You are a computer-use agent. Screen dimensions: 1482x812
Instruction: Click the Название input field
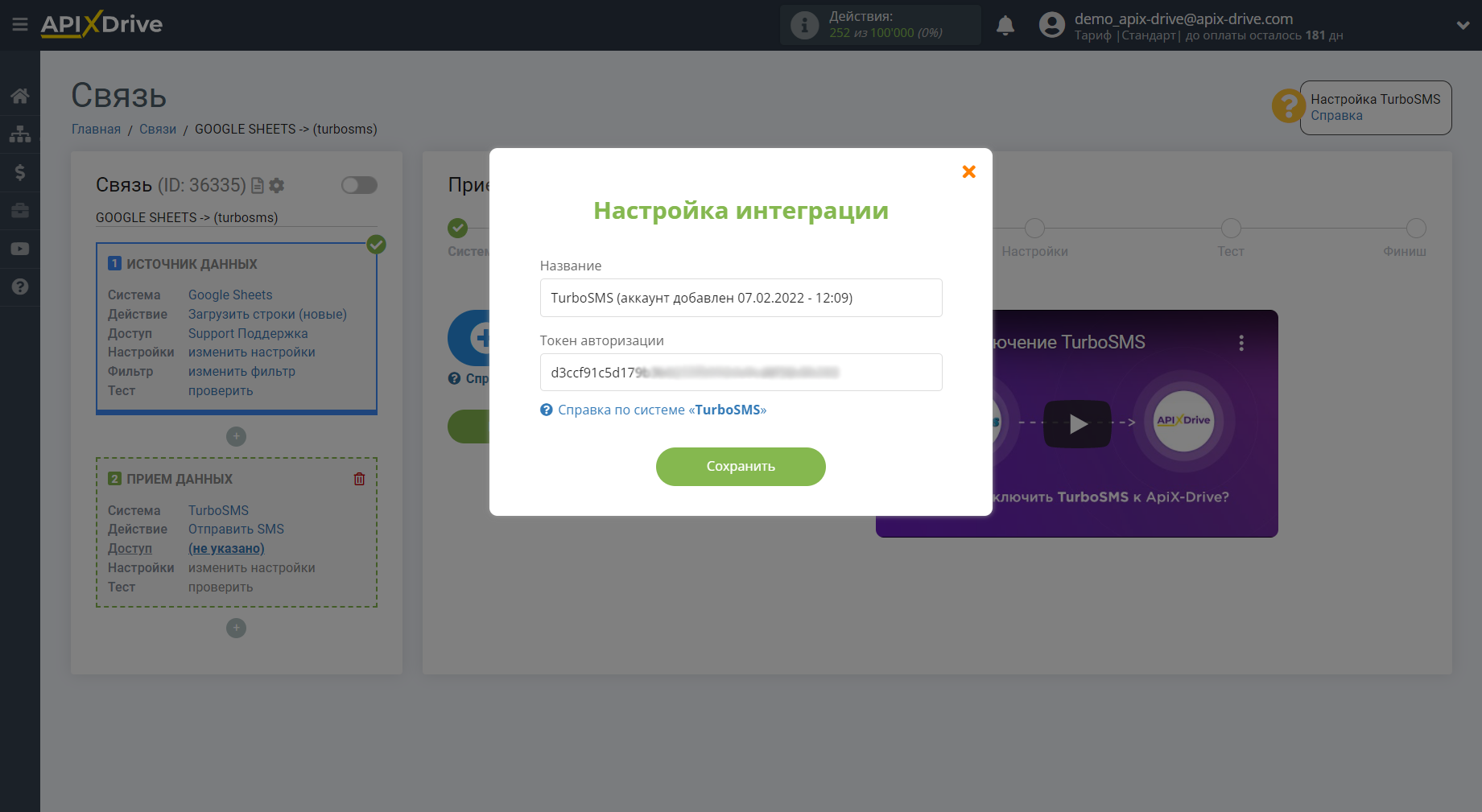tap(741, 298)
